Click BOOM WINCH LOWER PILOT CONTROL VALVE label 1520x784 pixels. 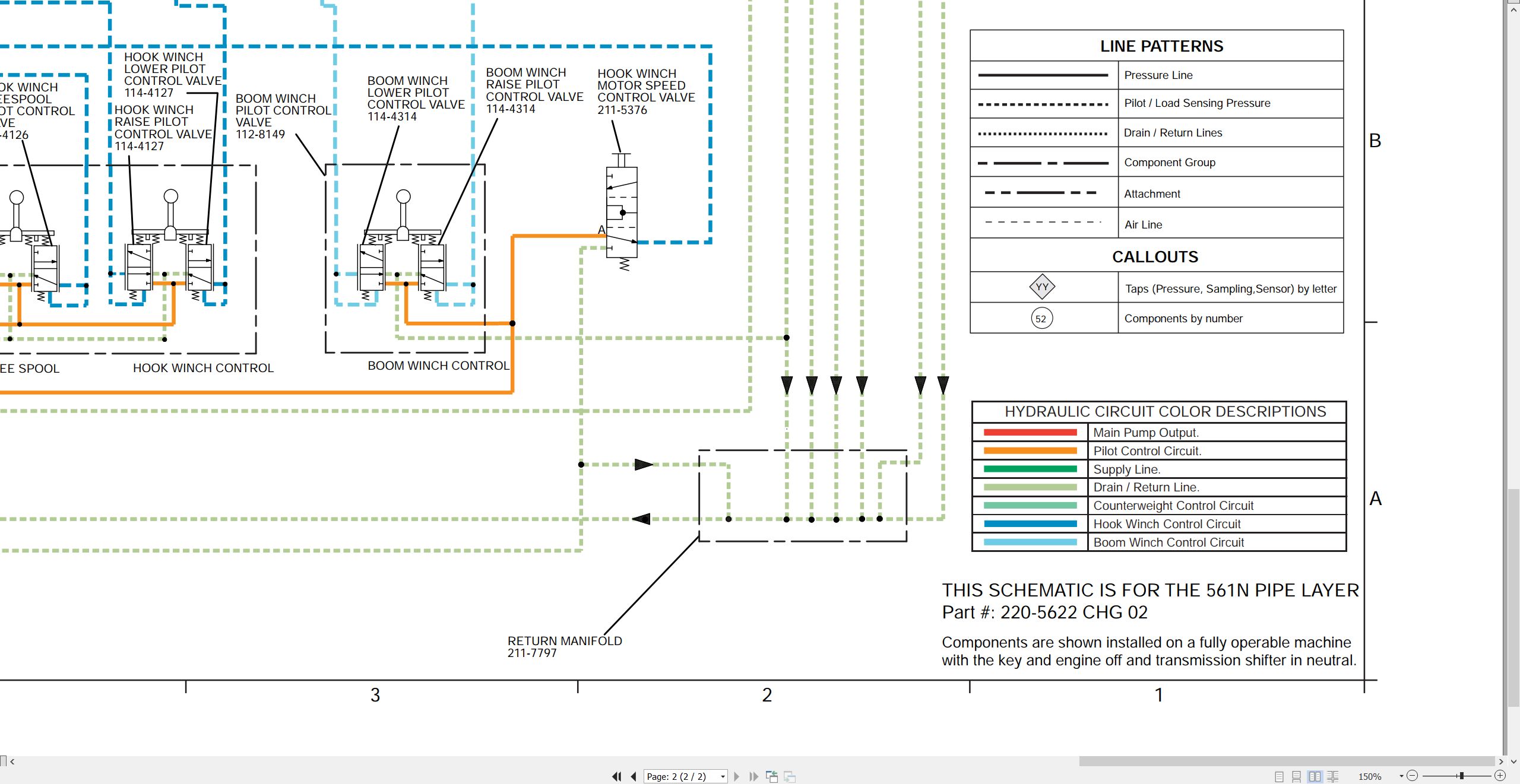[416, 99]
